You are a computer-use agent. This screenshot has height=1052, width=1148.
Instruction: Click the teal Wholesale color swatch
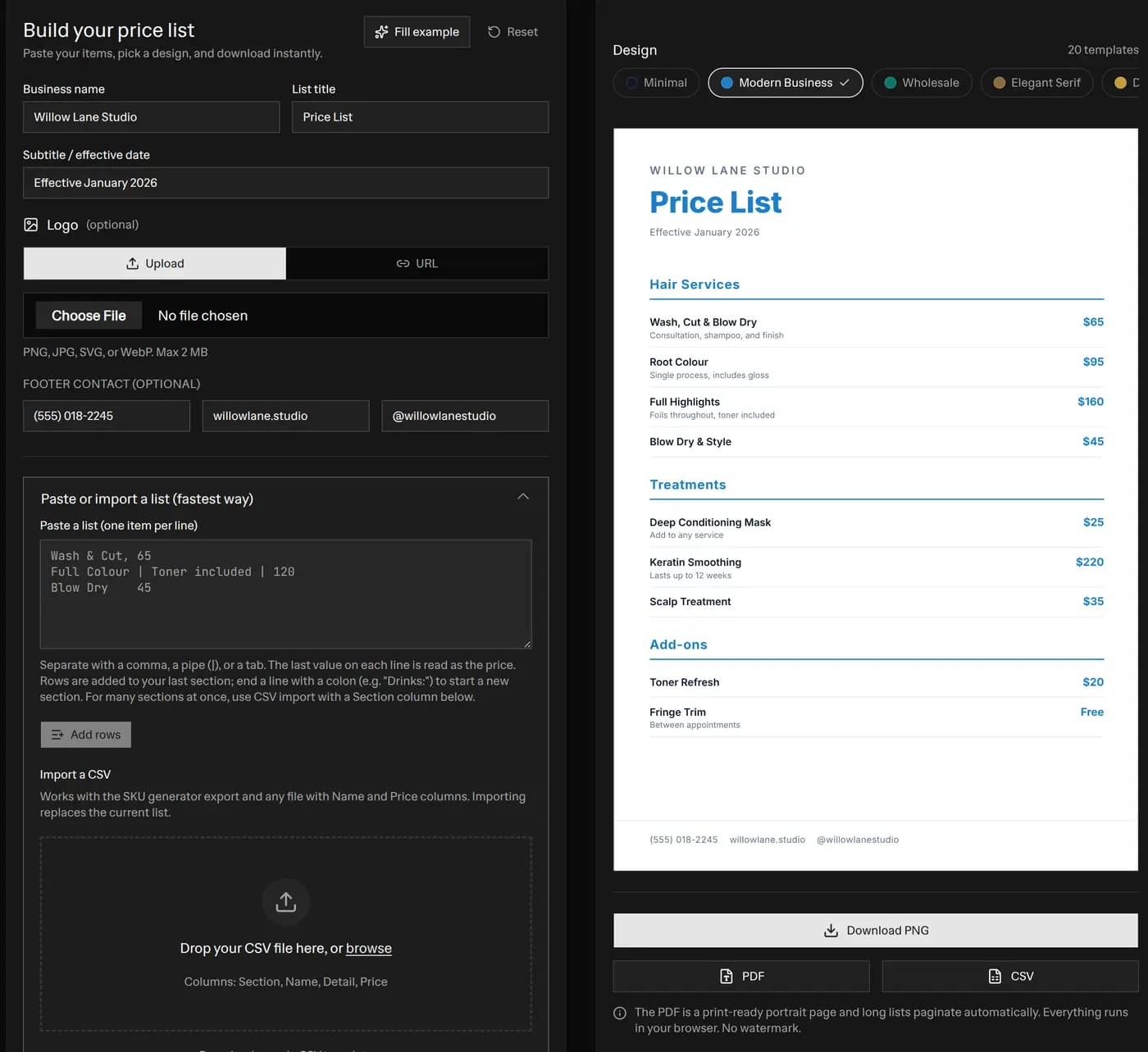click(x=891, y=83)
